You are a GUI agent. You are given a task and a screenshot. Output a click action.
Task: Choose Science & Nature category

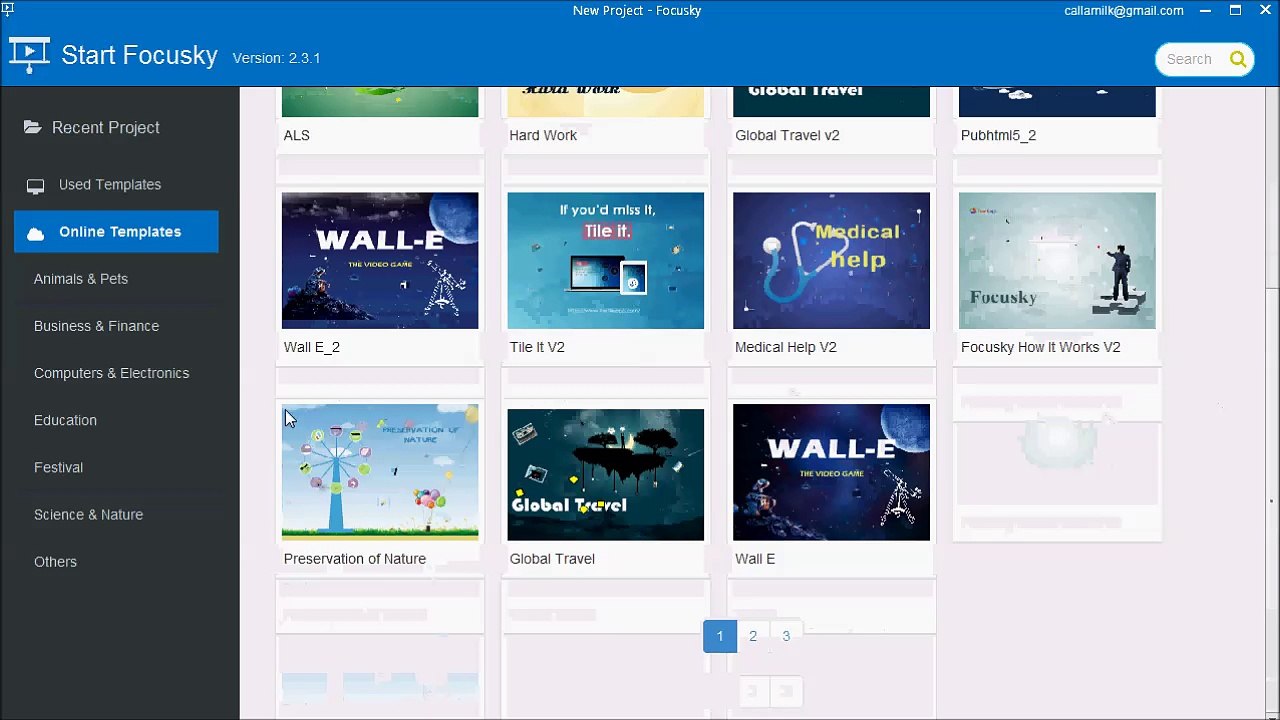click(88, 514)
